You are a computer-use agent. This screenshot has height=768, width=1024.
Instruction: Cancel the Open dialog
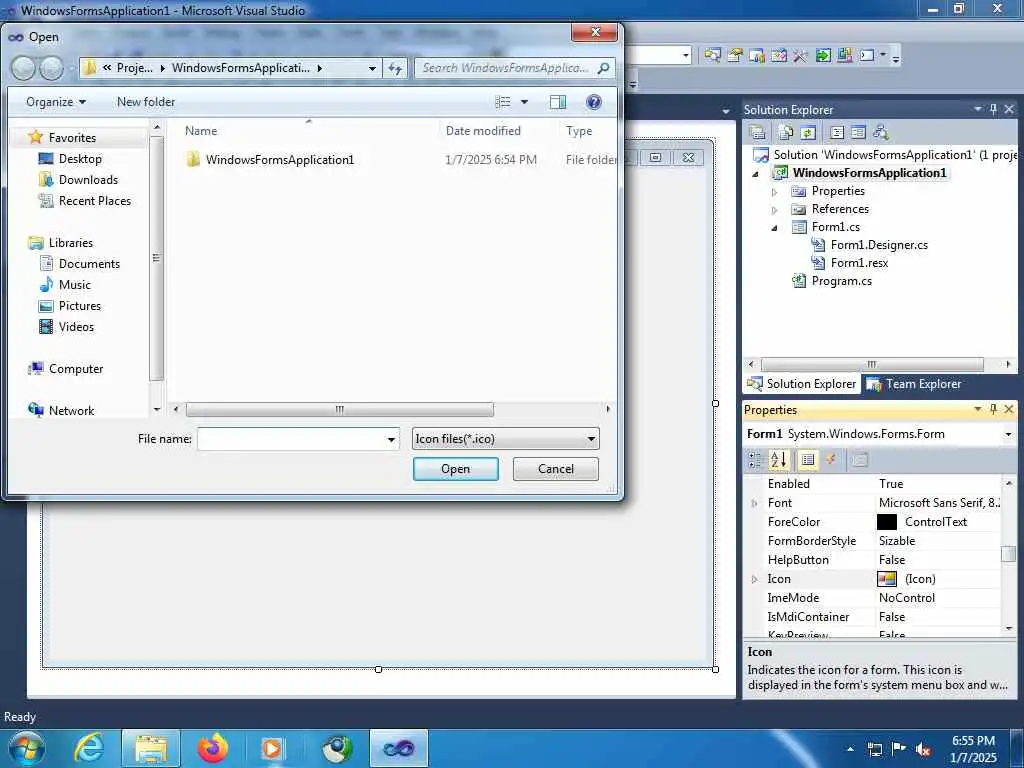pos(556,469)
